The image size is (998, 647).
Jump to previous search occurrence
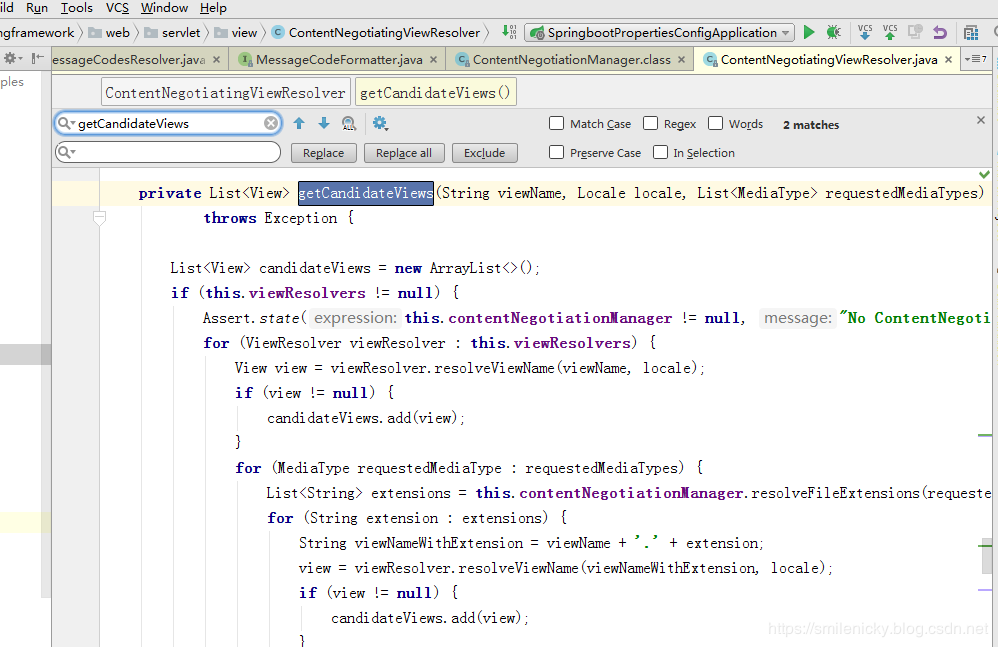(299, 123)
